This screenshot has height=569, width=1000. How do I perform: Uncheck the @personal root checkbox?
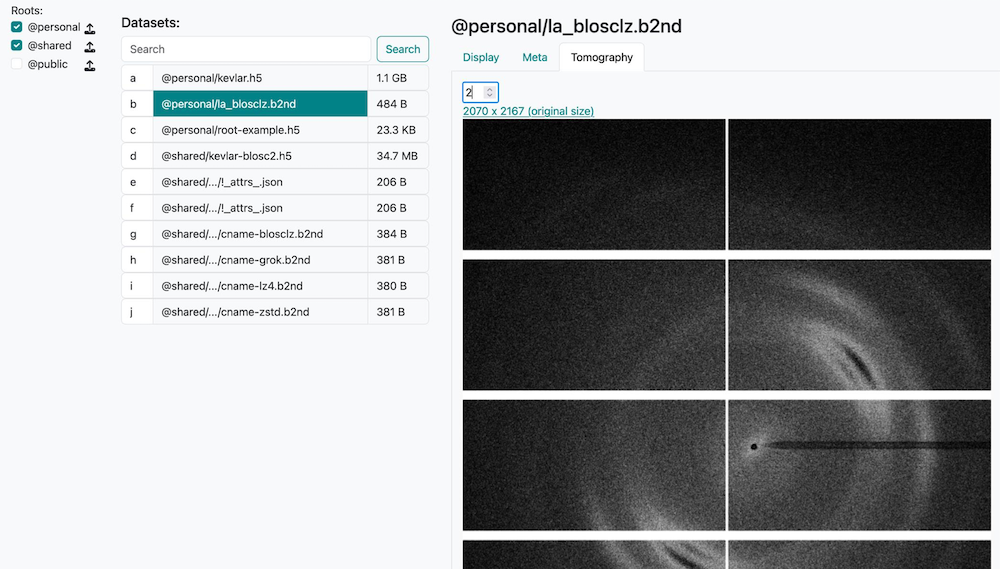coord(17,27)
